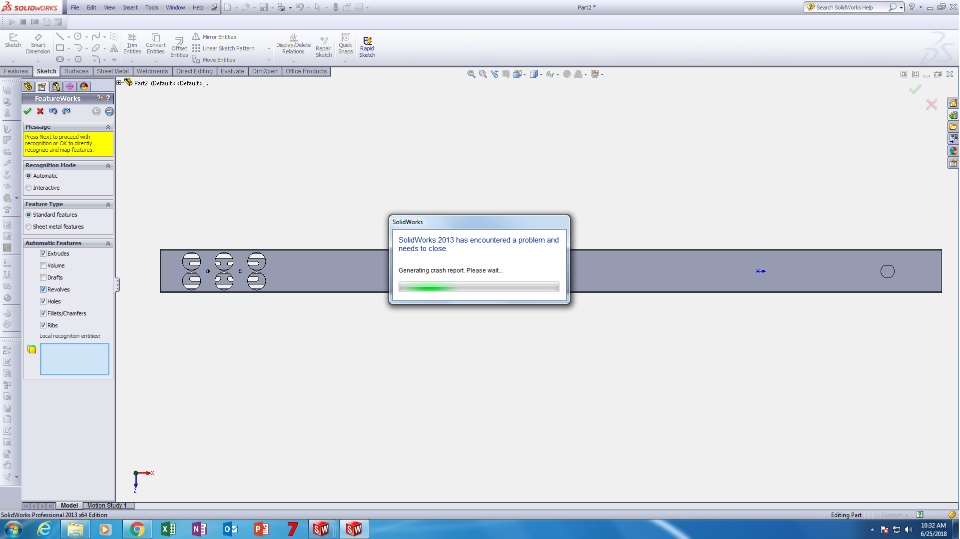Viewport: 960px width, 539px height.
Task: Click the faded red cancel X in graphics corner
Action: pyautogui.click(x=931, y=105)
